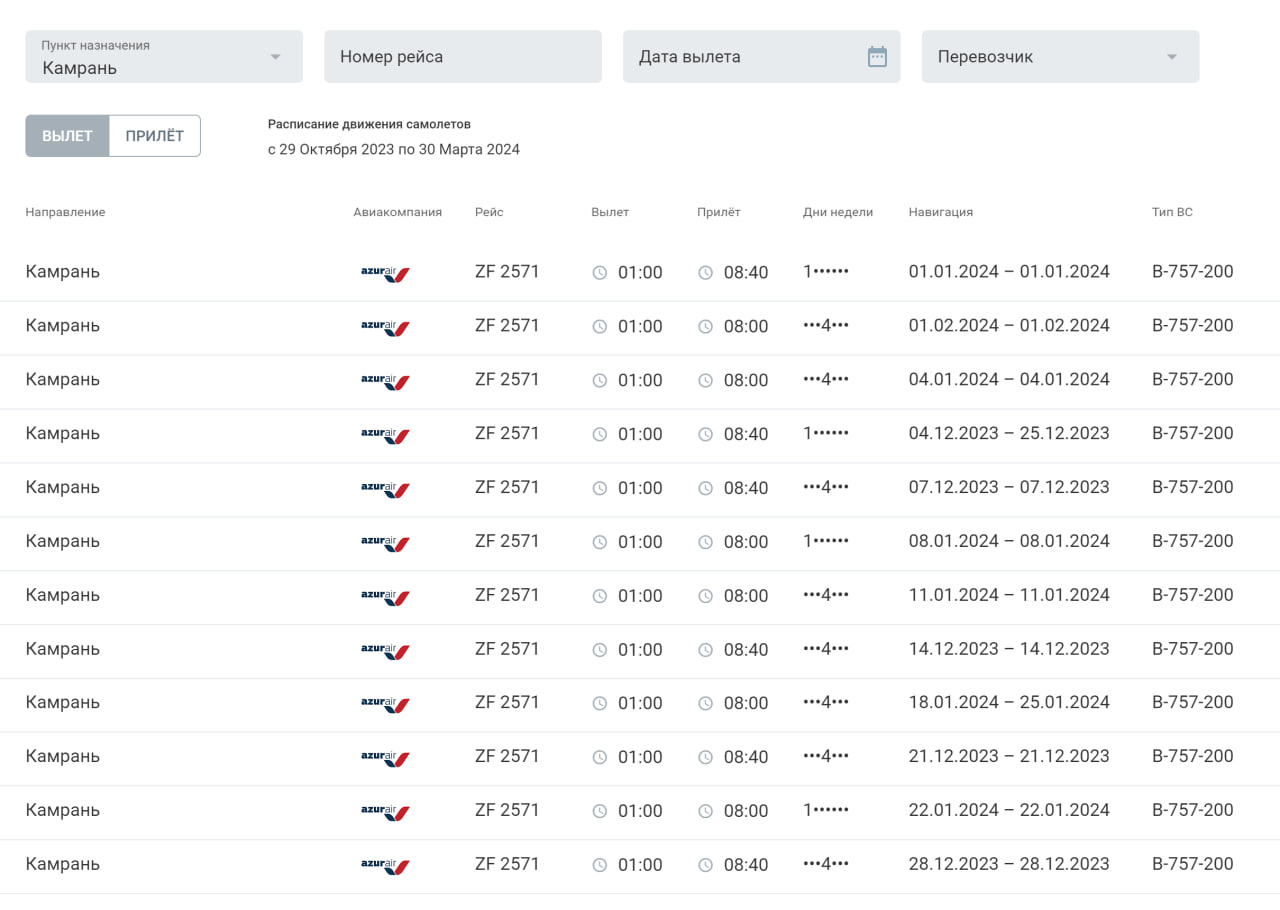1280x910 pixels.
Task: Switch to the ПРИЛЁТ arrivals toggle
Action: [154, 136]
